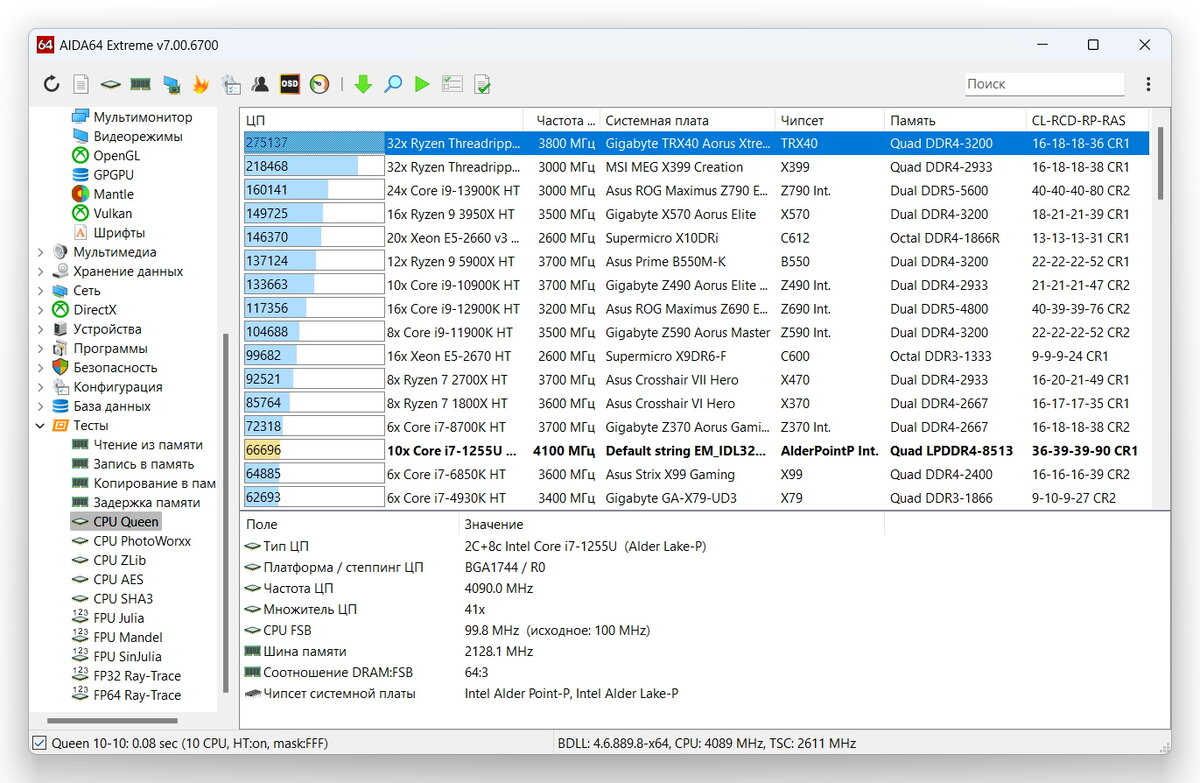This screenshot has height=783, width=1200.
Task: Select OpenGL tree item
Action: coord(117,155)
